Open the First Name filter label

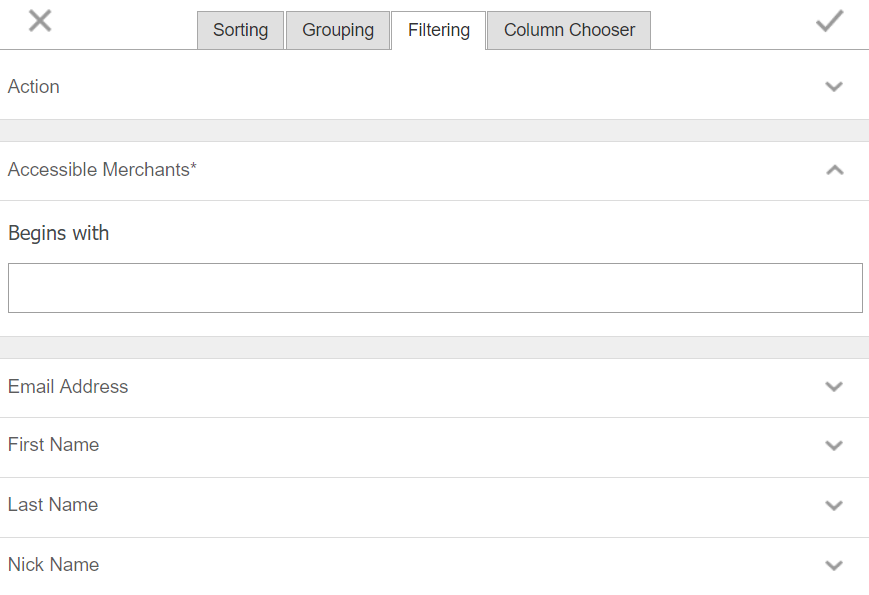click(x=53, y=445)
